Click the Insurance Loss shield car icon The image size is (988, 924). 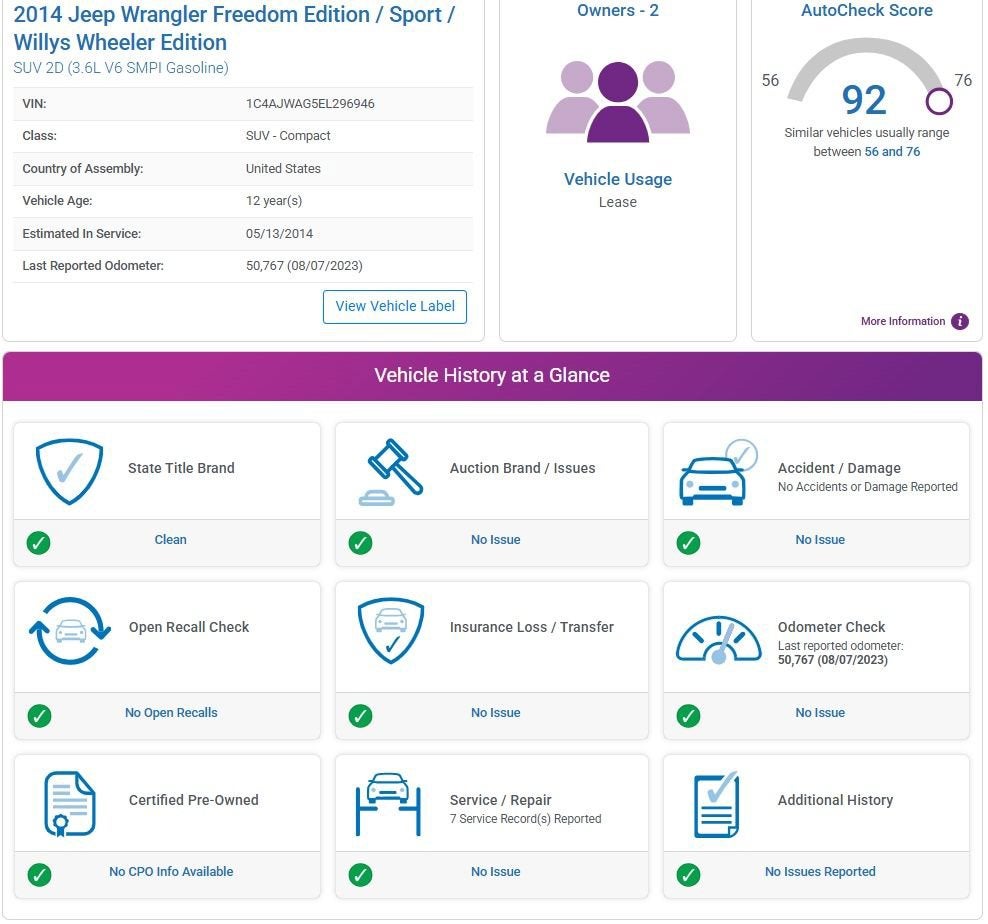click(x=391, y=630)
